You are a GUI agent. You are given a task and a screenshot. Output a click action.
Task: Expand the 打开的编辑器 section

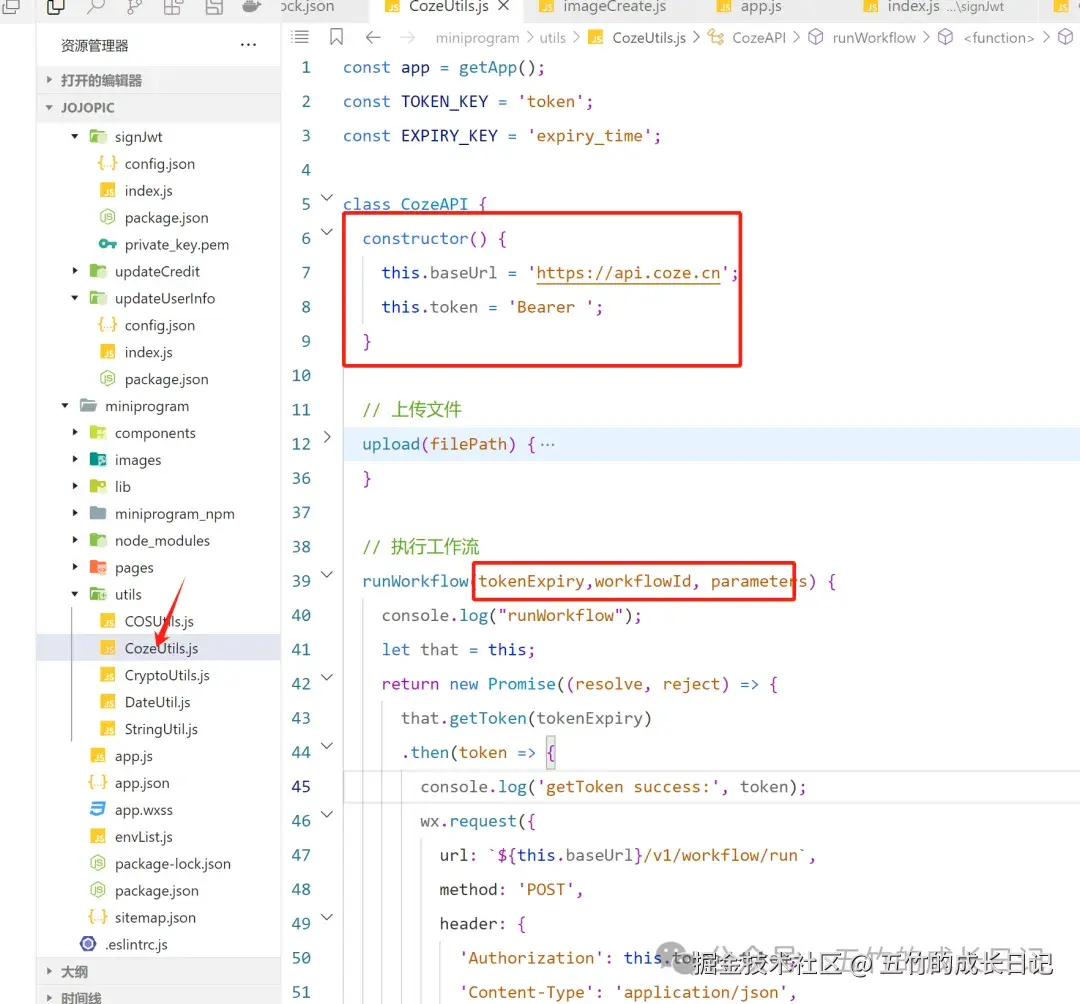(x=158, y=80)
